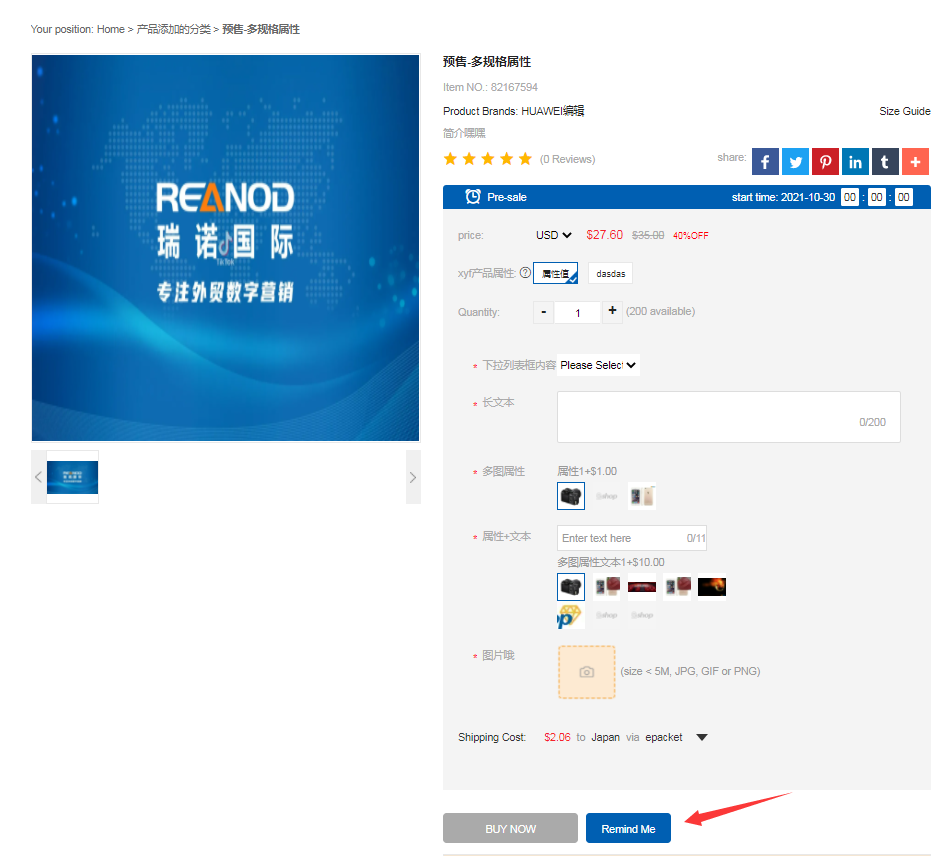Select the first faded shop swatch in the second 多图属性文本 row
This screenshot has height=856, width=946.
coord(606,616)
